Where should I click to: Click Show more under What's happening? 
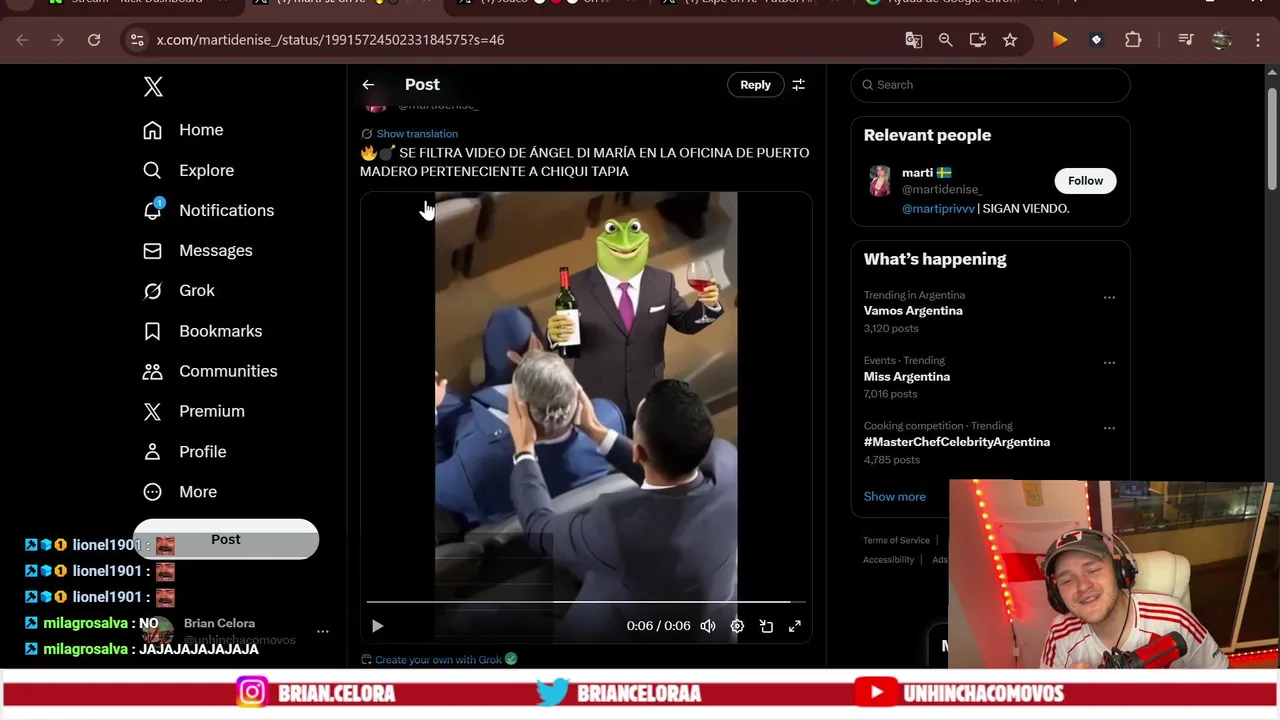point(895,497)
